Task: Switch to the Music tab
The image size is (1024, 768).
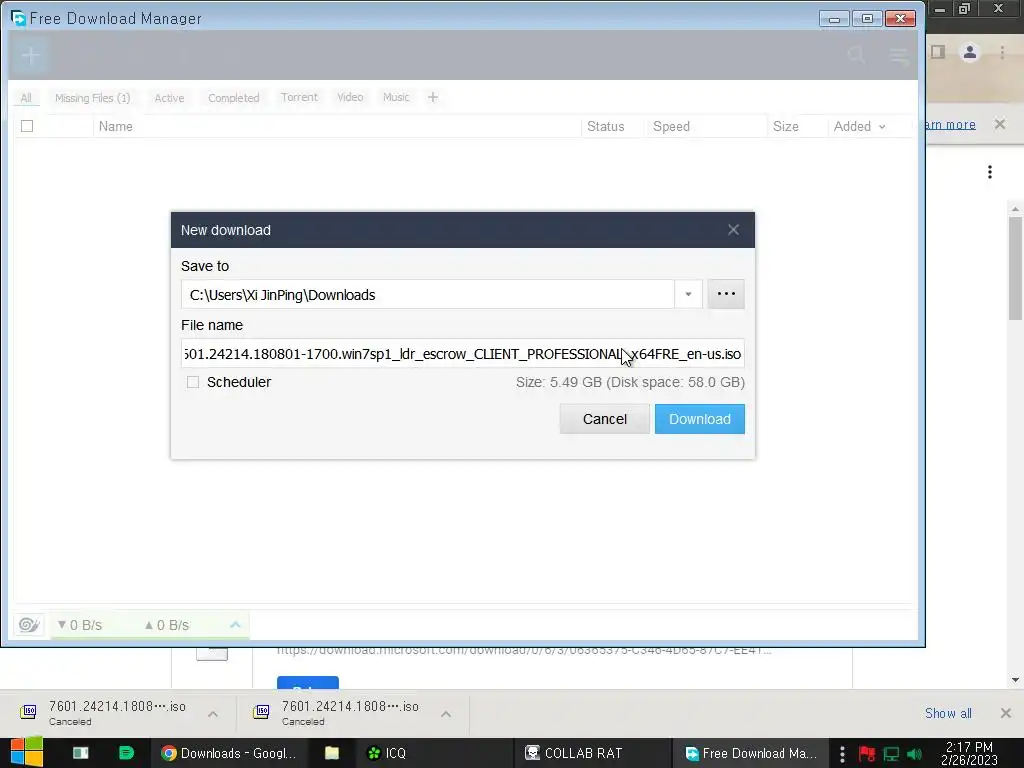Action: tap(396, 97)
